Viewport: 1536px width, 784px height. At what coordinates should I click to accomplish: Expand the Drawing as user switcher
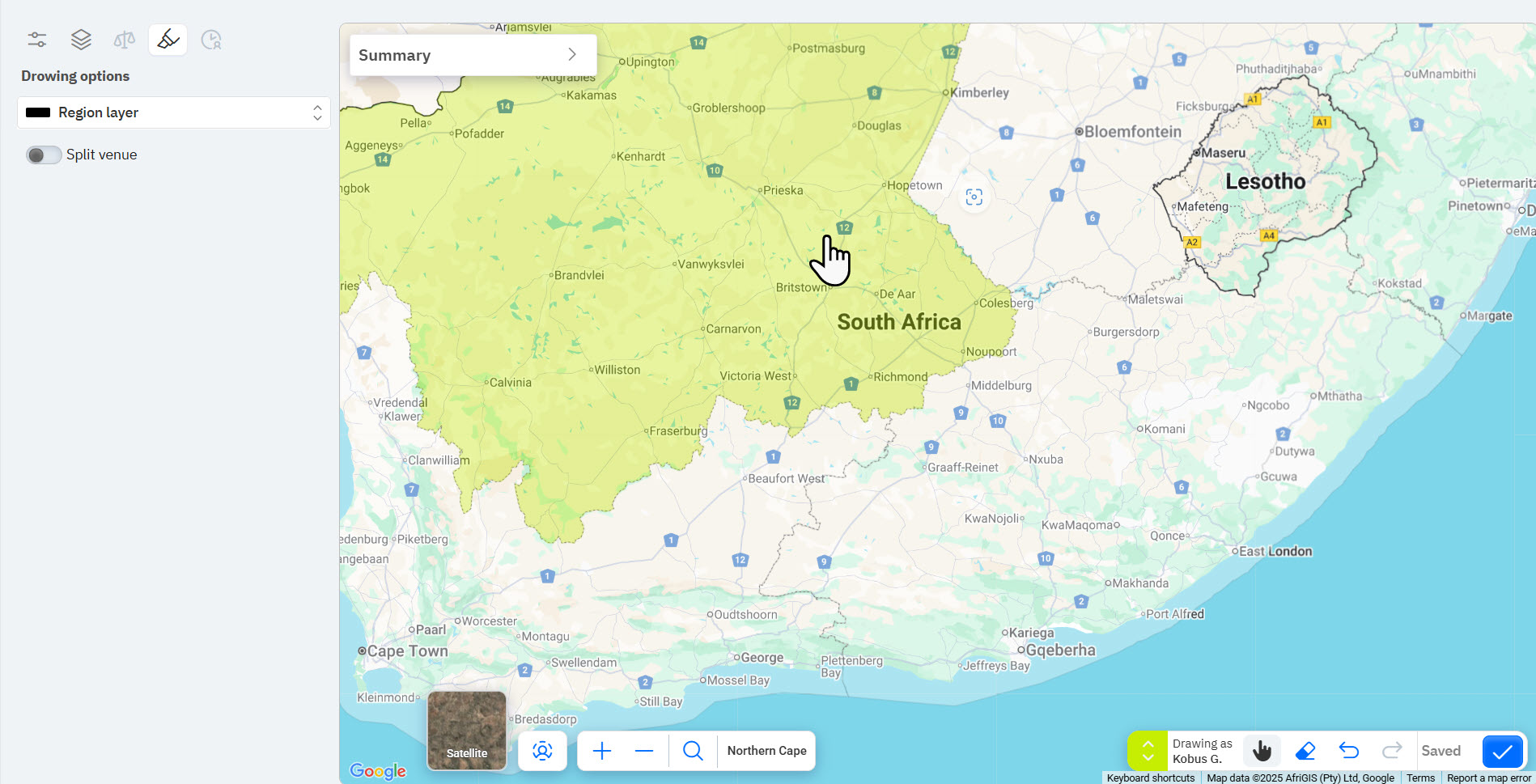coord(1148,751)
